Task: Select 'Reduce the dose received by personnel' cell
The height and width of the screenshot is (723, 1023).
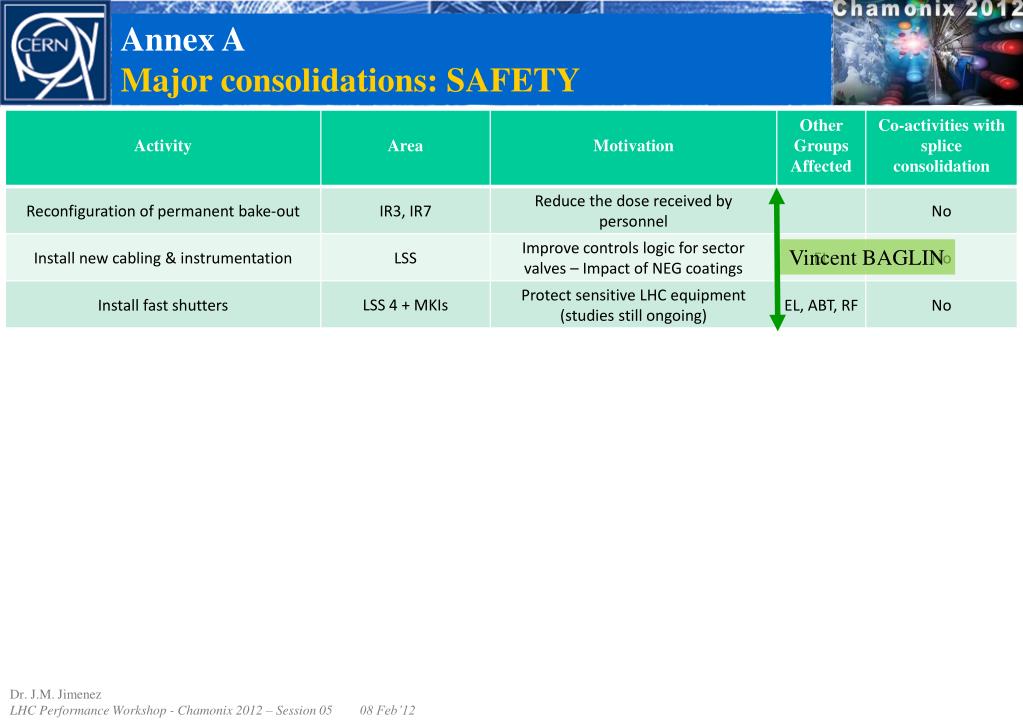Action: 633,211
